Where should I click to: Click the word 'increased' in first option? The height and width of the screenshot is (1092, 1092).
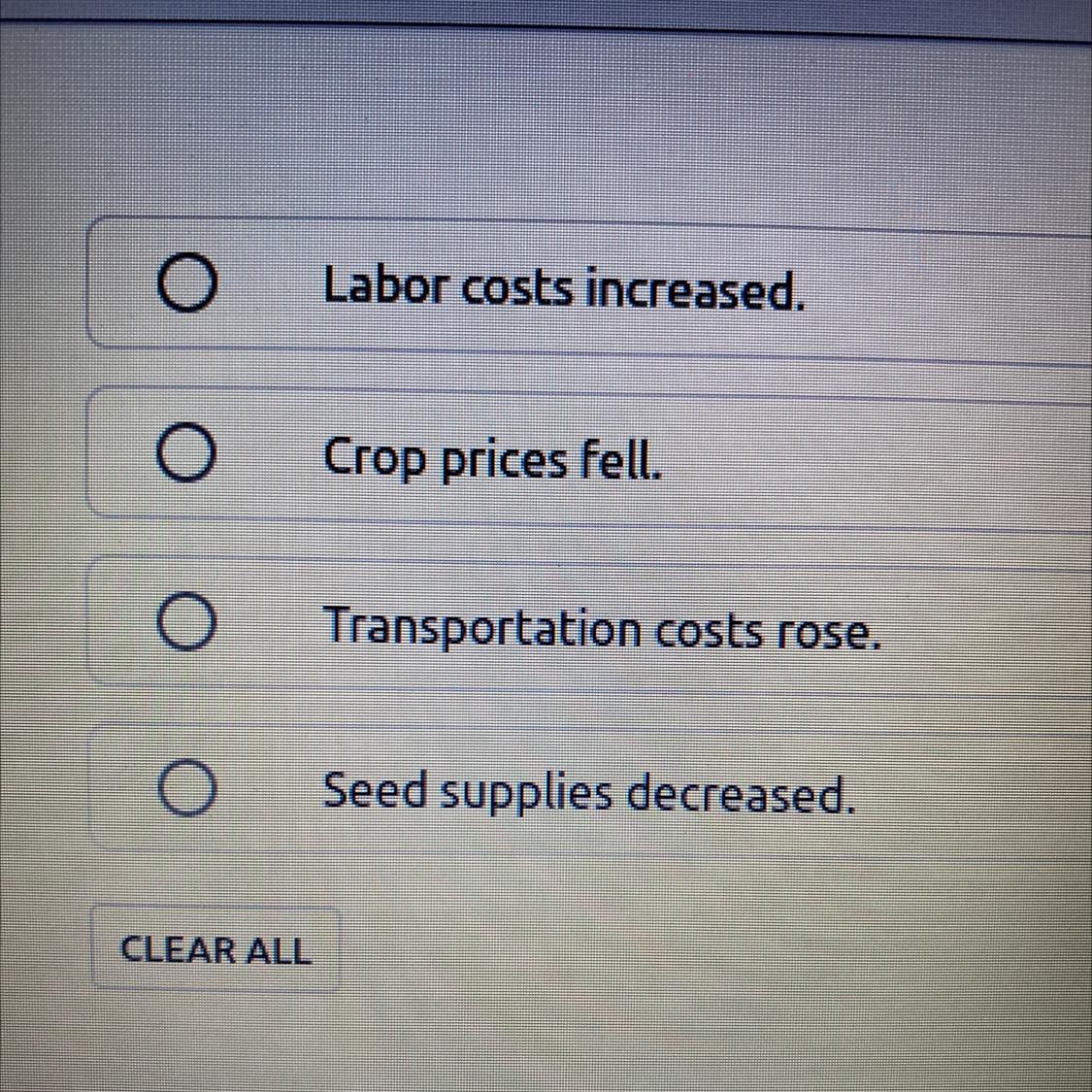click(x=696, y=288)
